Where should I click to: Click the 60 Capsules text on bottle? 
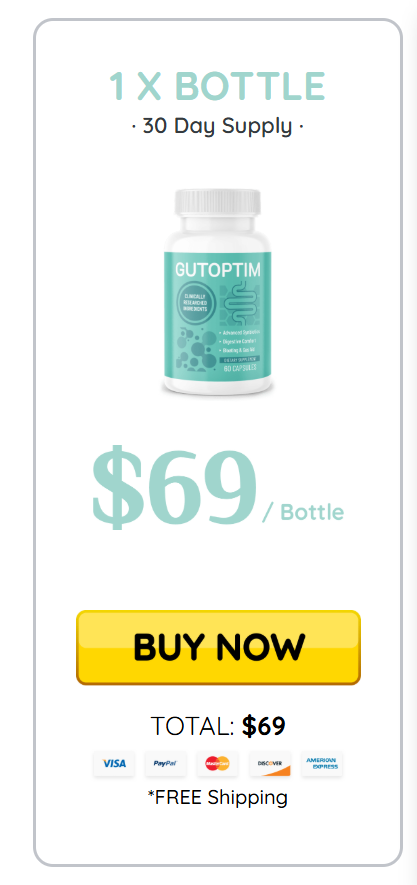pos(241,367)
